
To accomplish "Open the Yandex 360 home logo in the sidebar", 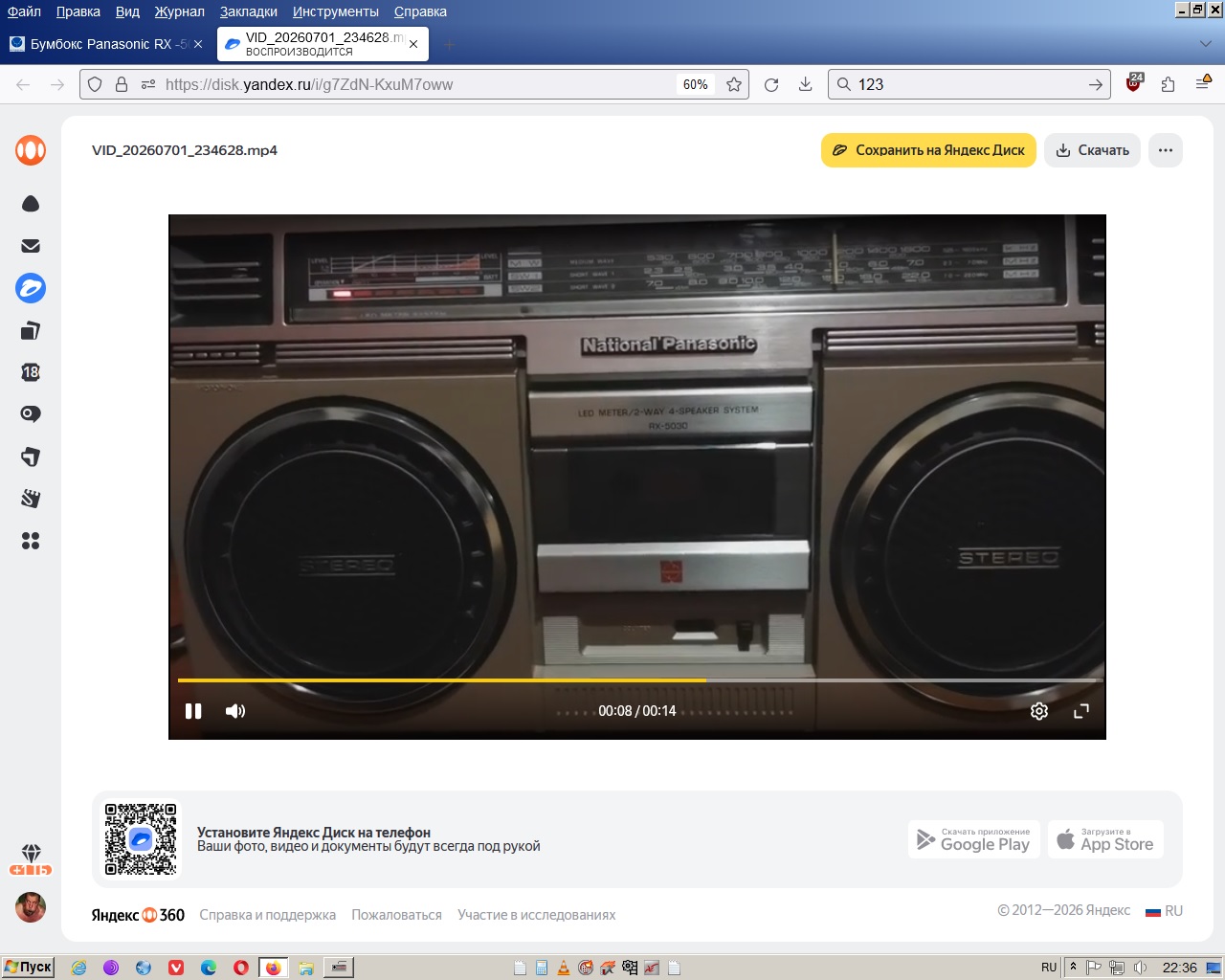I will [31, 150].
